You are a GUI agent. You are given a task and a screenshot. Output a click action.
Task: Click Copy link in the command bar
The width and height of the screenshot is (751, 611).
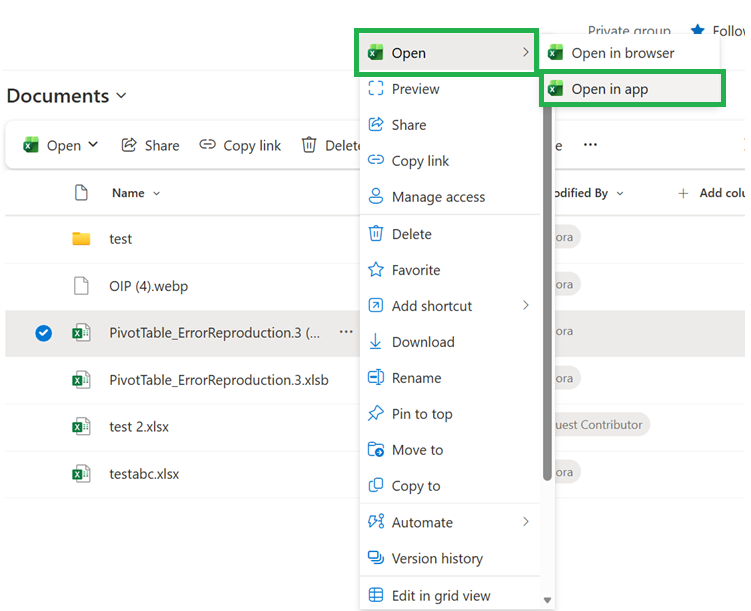[x=240, y=145]
